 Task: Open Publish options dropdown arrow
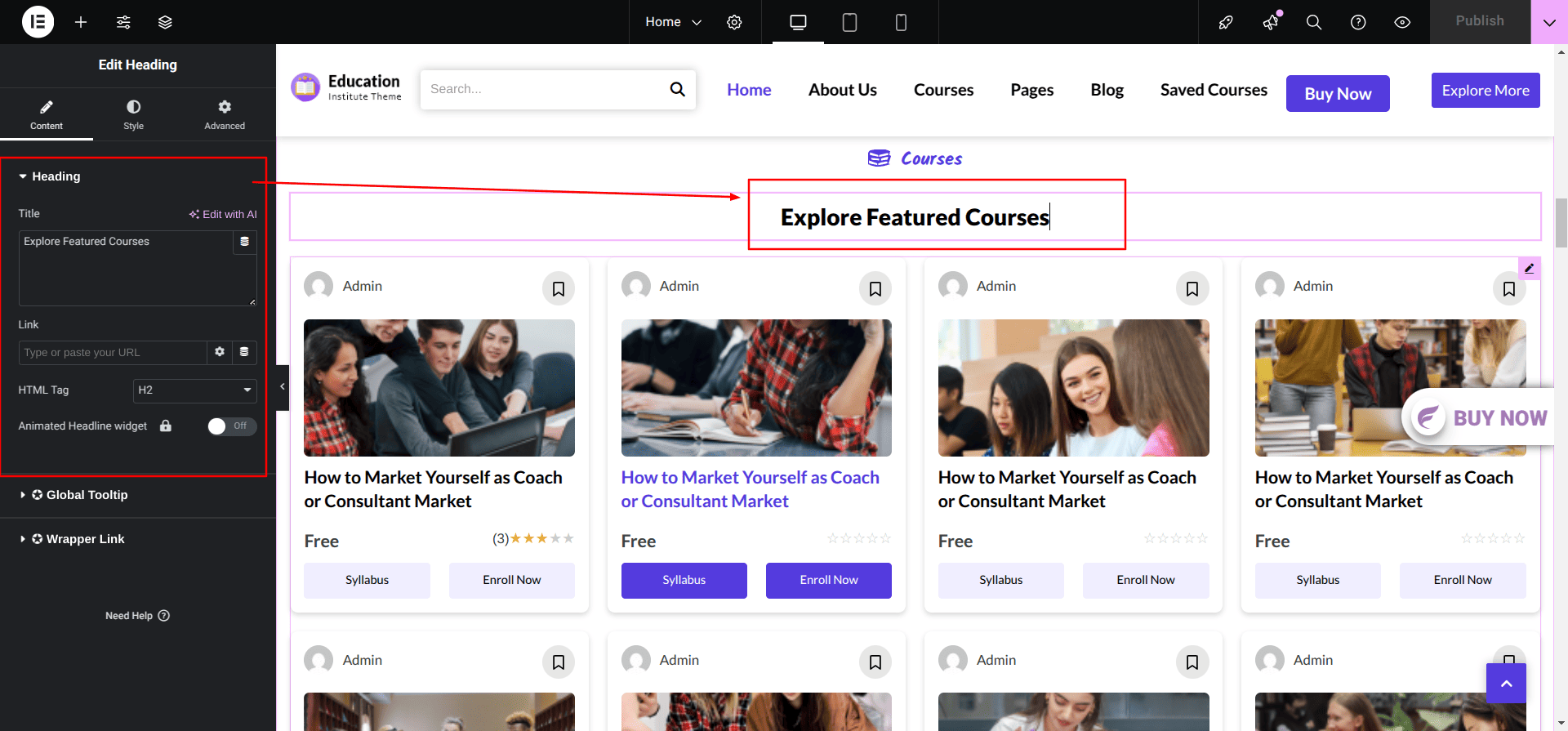pos(1549,22)
